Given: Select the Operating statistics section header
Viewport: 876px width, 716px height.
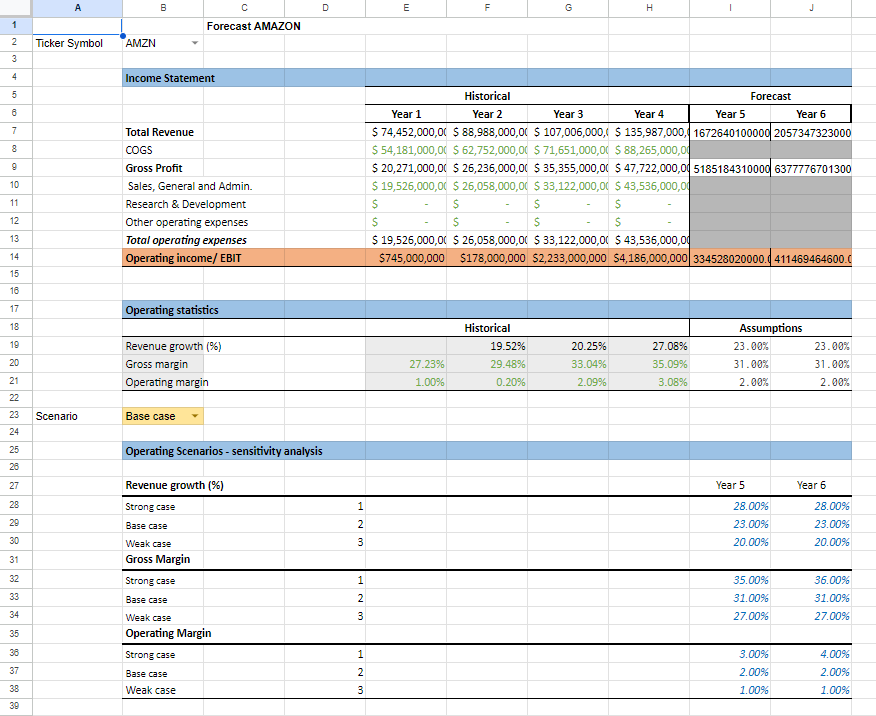Looking at the screenshot, I should (x=172, y=310).
